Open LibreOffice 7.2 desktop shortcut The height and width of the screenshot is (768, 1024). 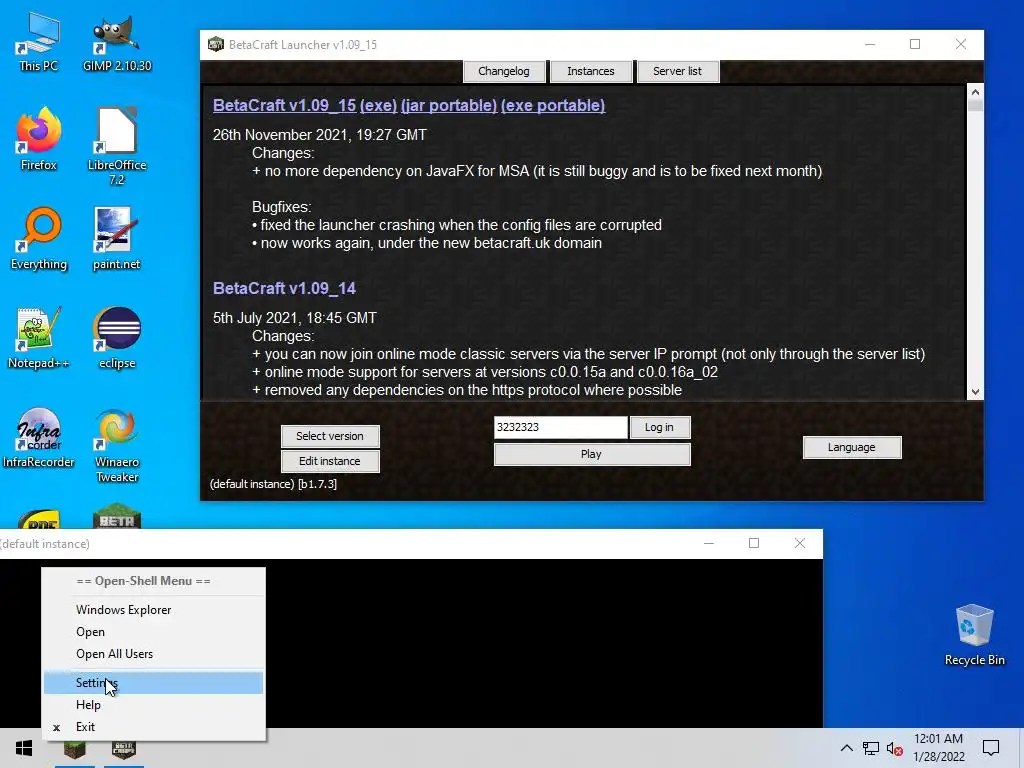(117, 146)
